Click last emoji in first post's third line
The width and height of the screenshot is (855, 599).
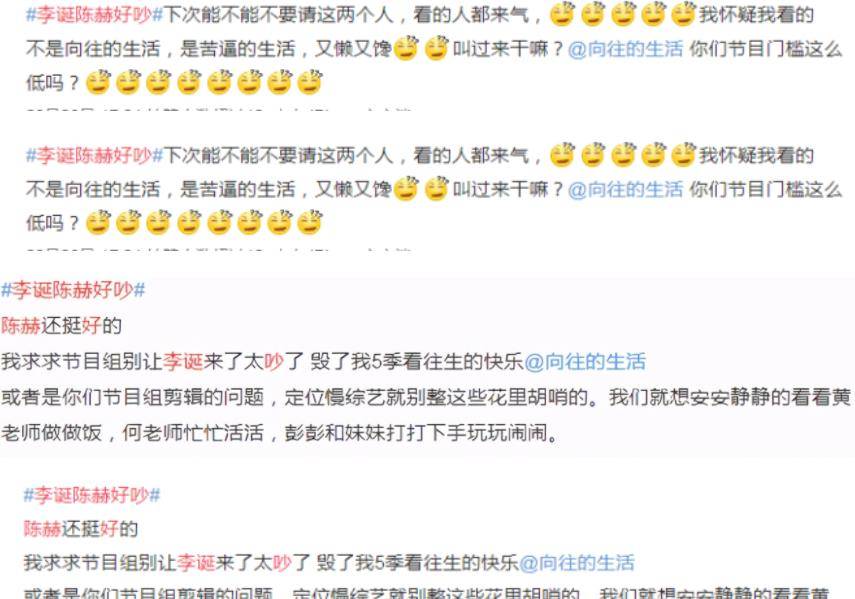tap(310, 83)
